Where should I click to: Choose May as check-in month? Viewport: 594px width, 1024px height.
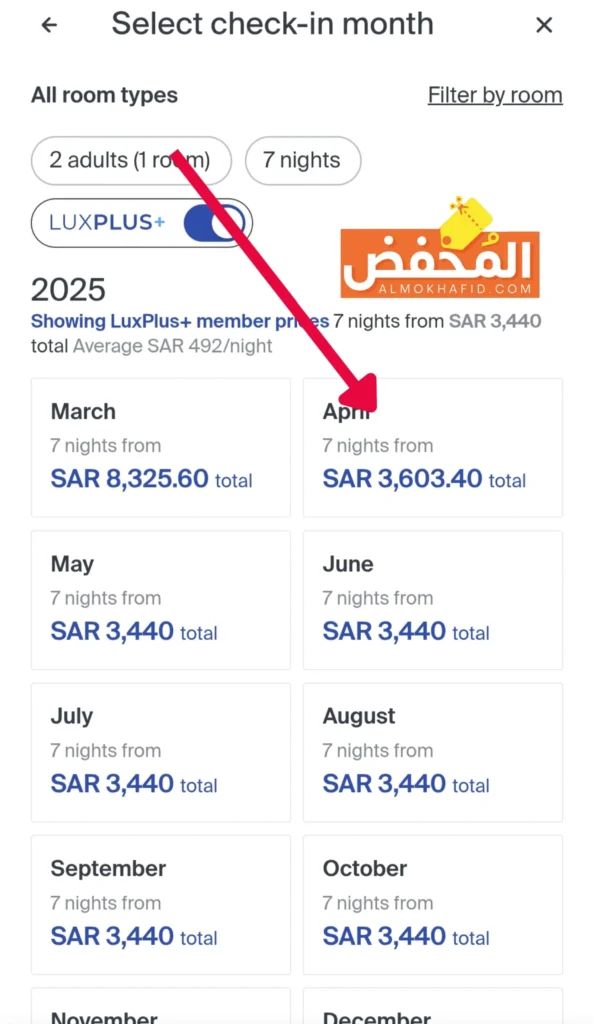(161, 600)
